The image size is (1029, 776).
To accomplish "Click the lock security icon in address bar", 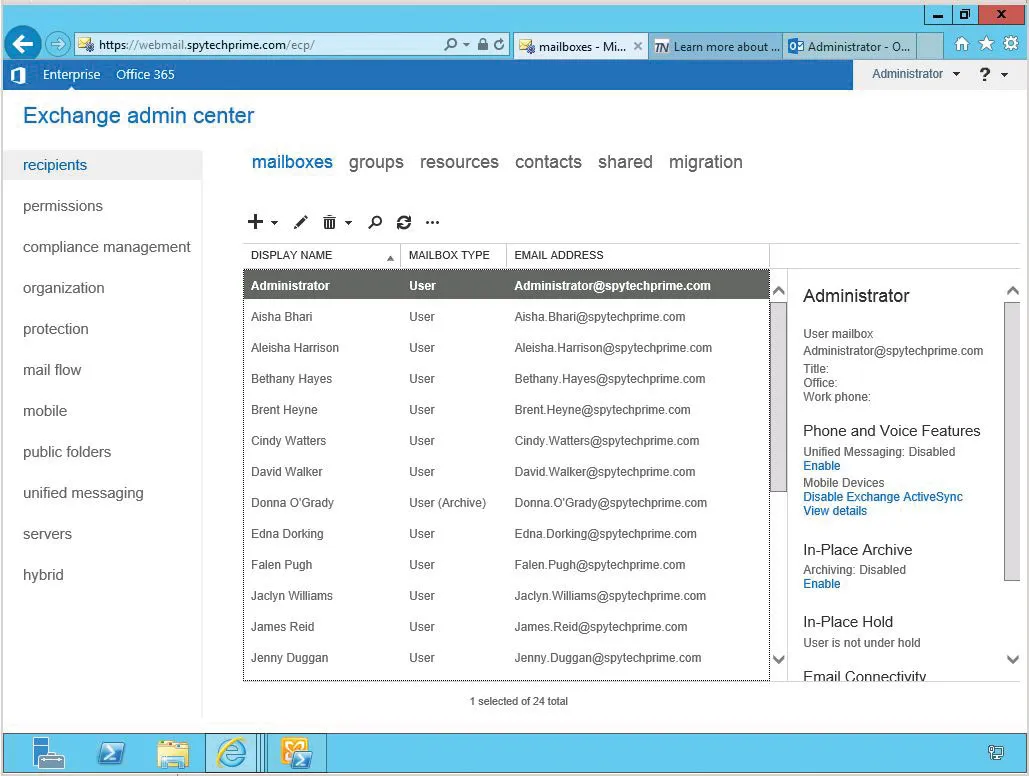I will click(x=482, y=45).
